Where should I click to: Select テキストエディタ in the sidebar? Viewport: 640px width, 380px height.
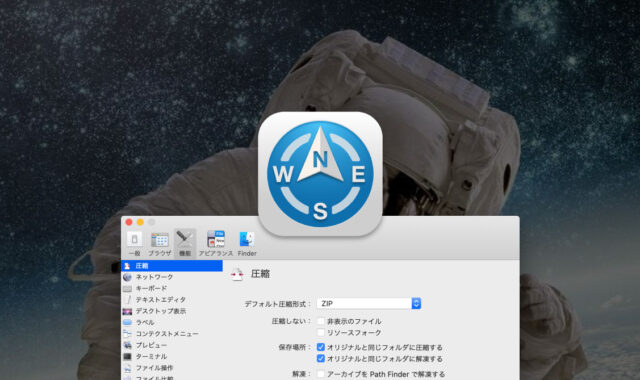click(172, 300)
